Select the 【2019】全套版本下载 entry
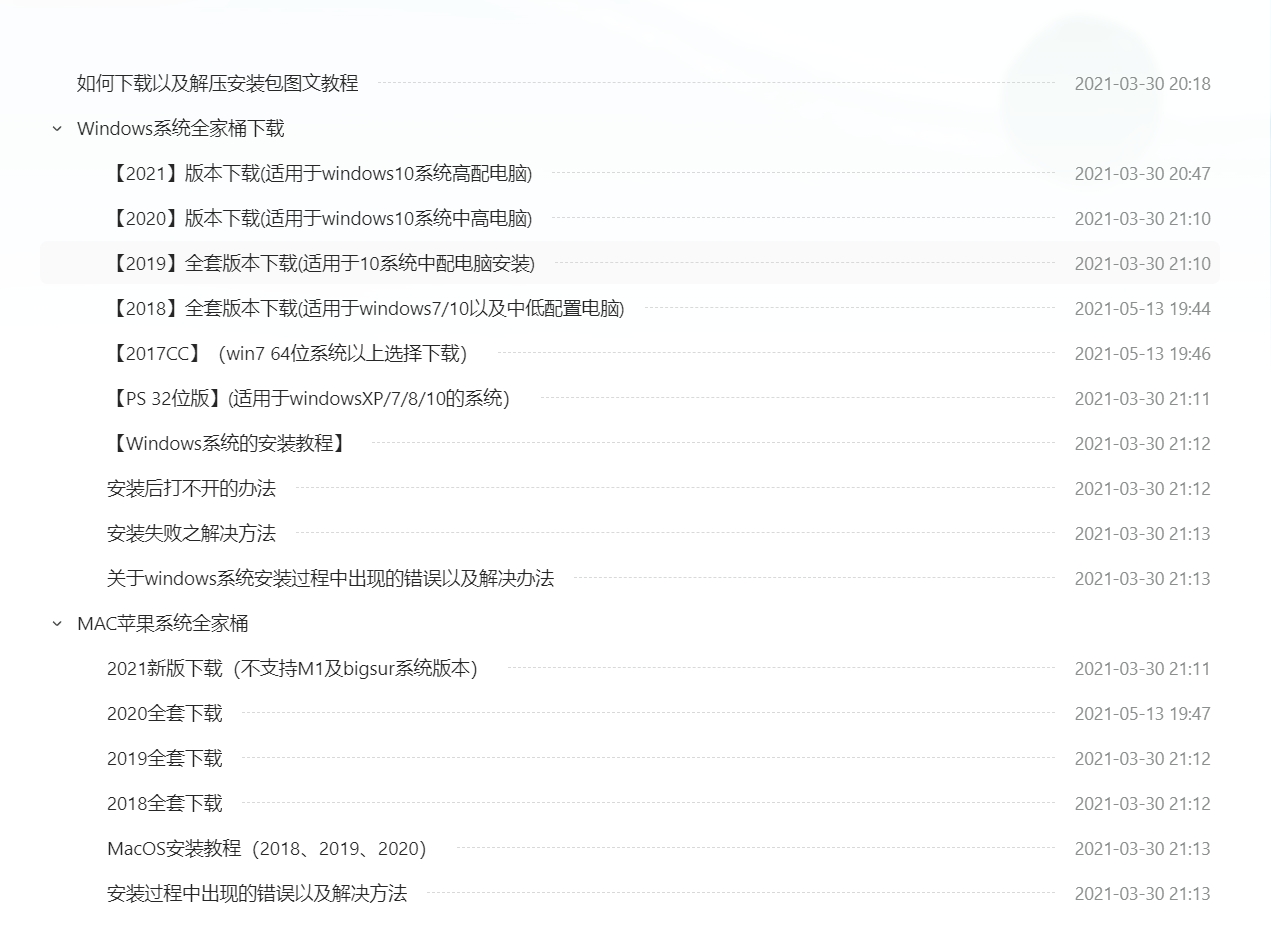 point(320,264)
